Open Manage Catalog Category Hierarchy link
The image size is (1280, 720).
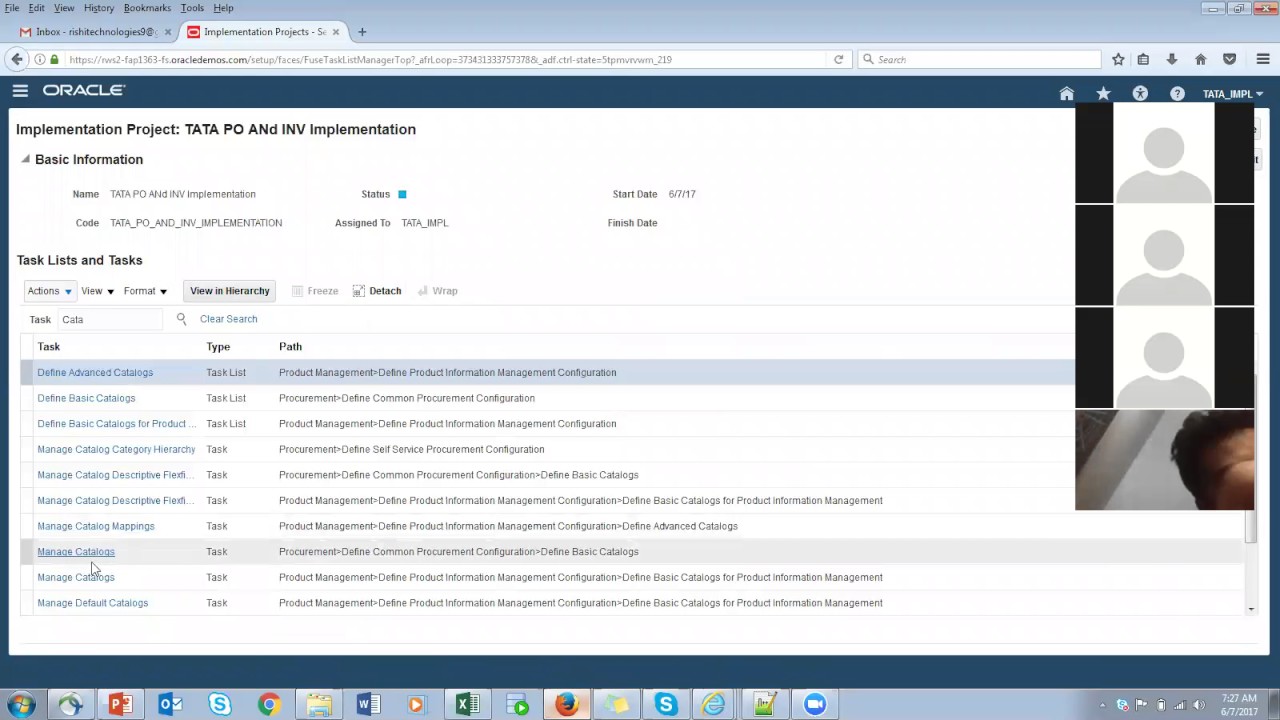tap(116, 449)
